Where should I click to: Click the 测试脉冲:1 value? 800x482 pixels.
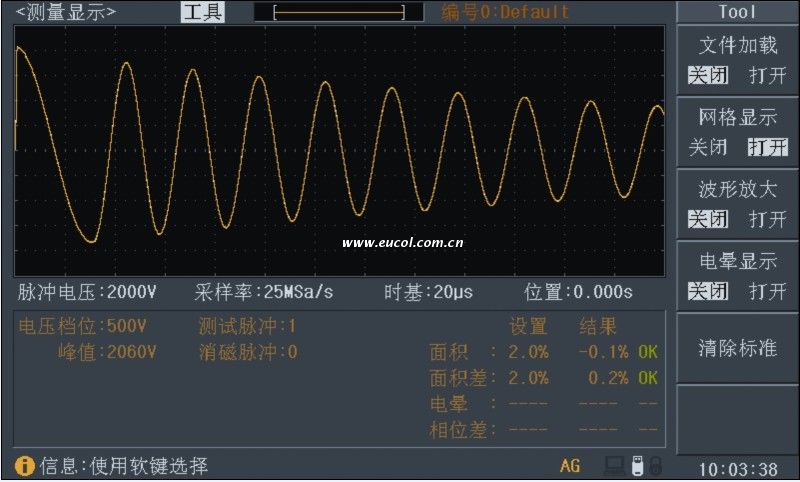tap(247, 326)
